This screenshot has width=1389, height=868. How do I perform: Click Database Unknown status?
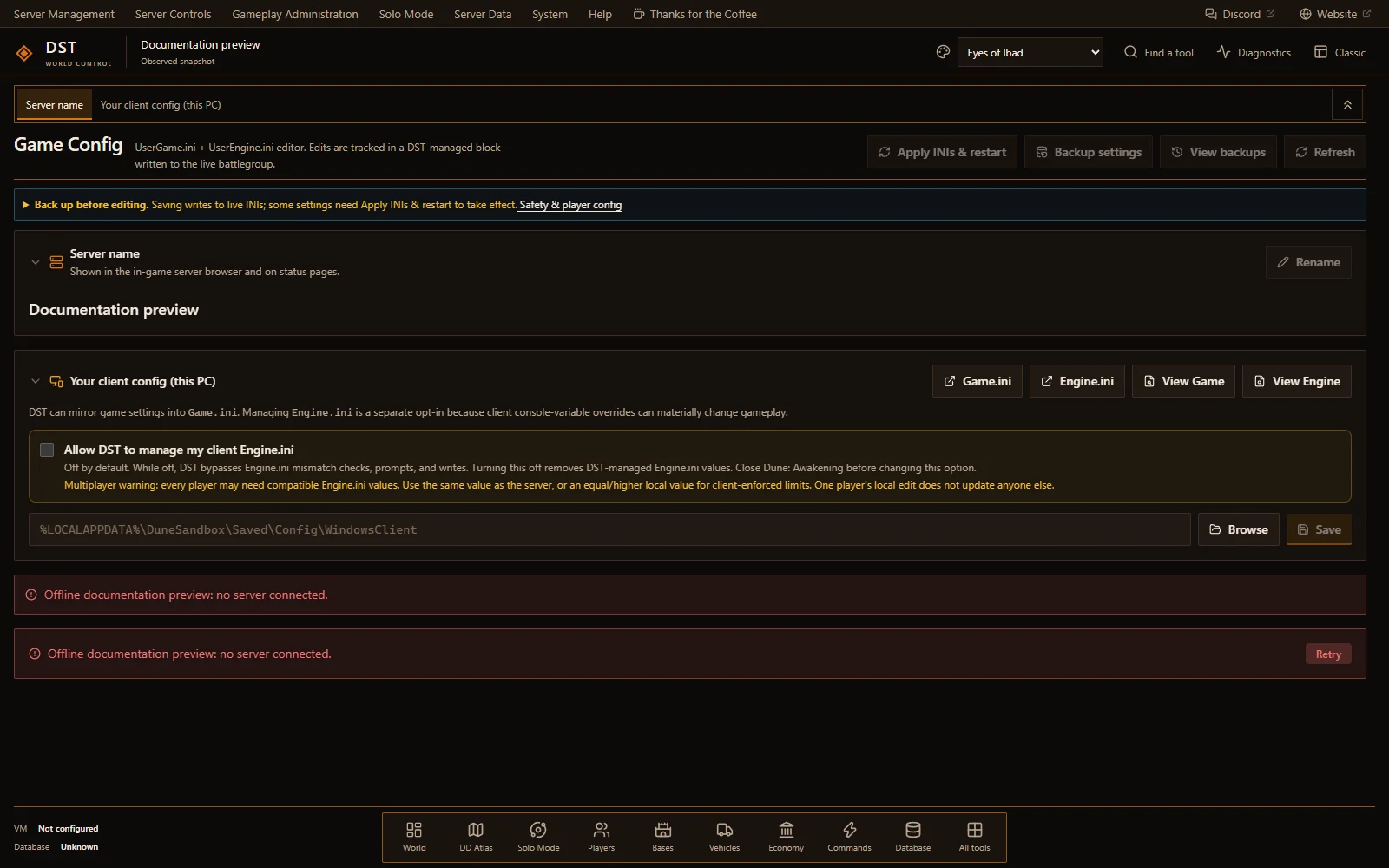tap(56, 847)
